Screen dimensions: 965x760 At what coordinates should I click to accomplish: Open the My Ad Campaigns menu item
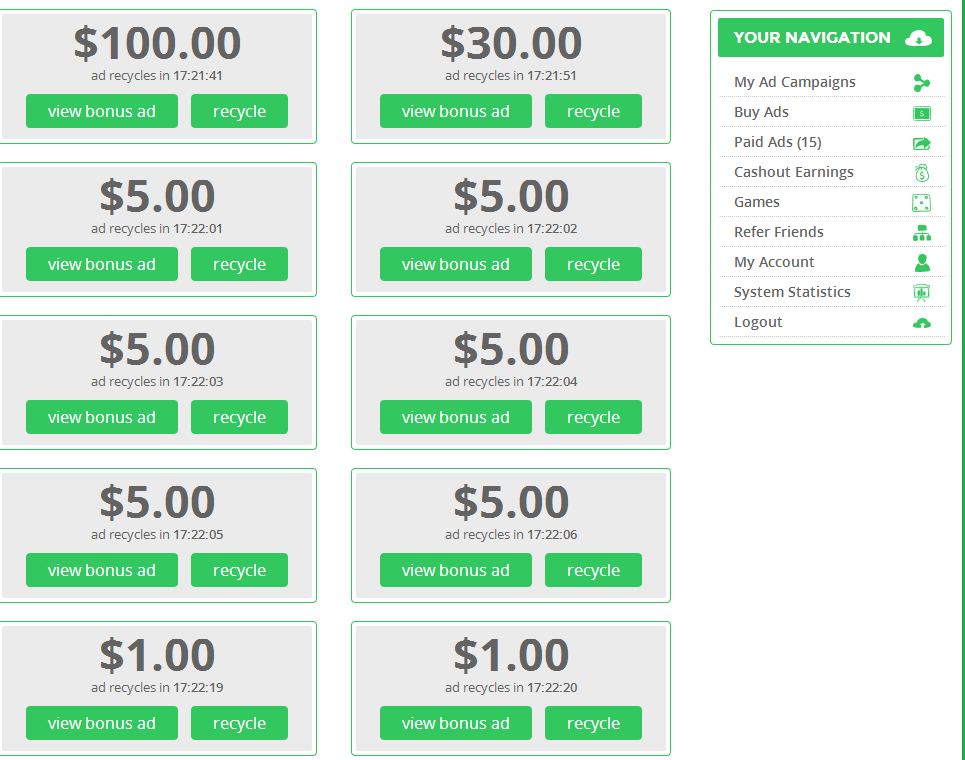(x=794, y=82)
